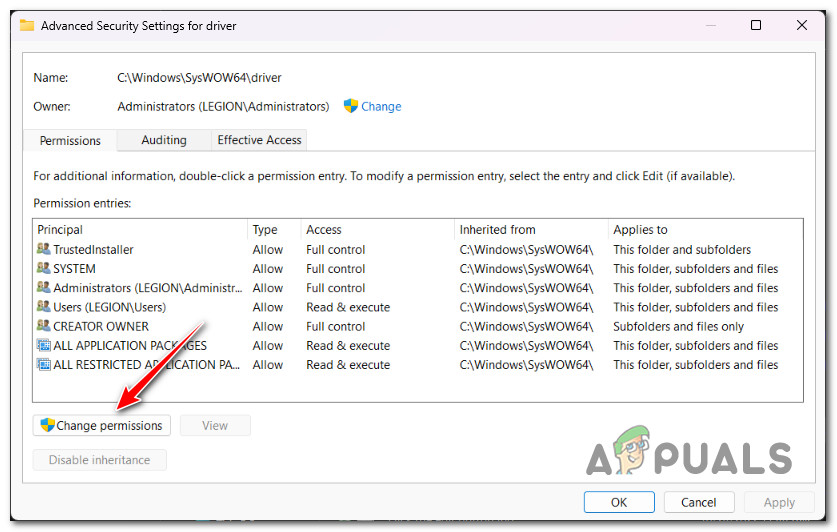Click the Change permissions button

(x=101, y=425)
